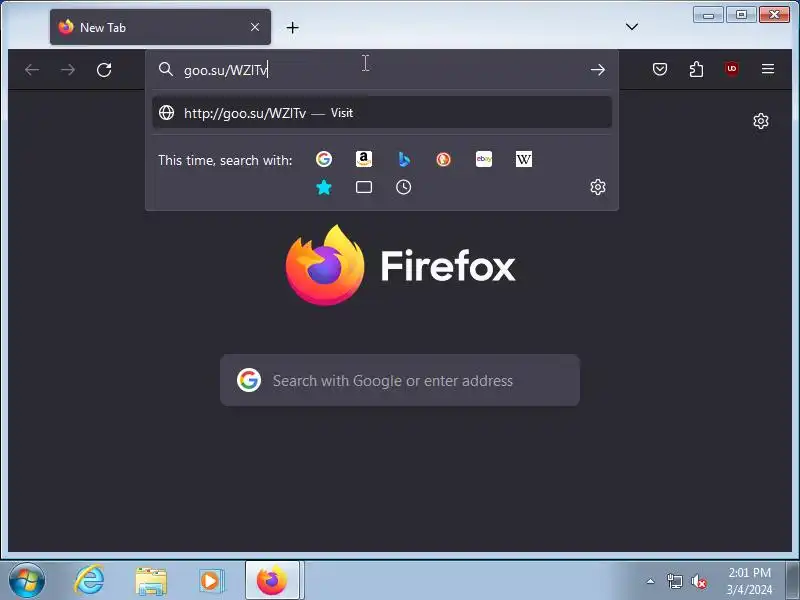800x600 pixels.
Task: List all tabs with chevron
Action: (632, 27)
